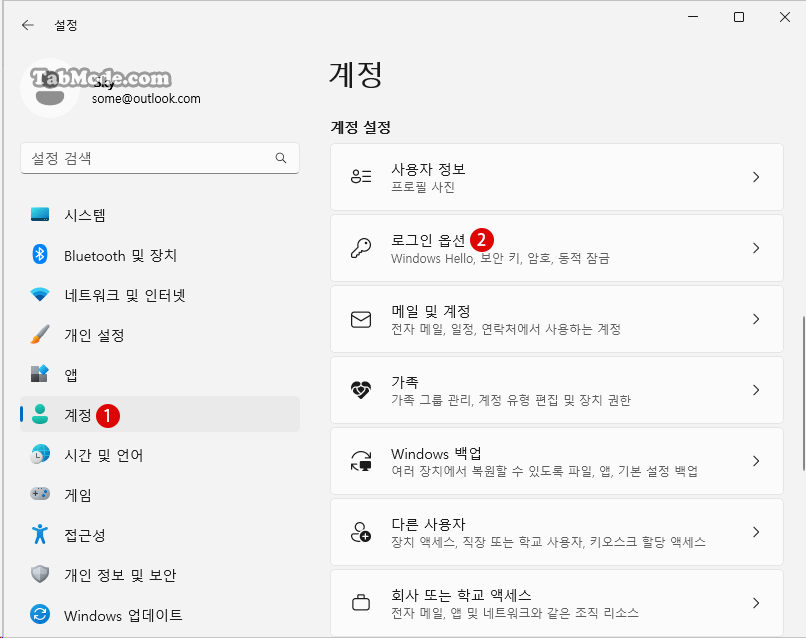Expand the 사용자 정보 chevron
Image resolution: width=806 pixels, height=638 pixels.
756,177
